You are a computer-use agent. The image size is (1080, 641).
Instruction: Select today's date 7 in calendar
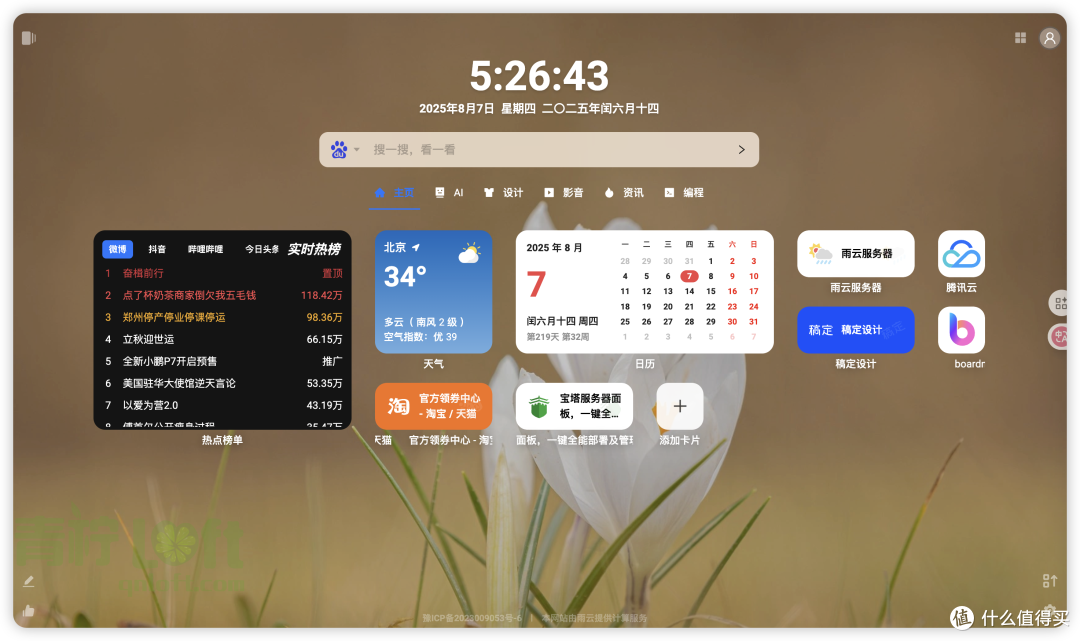tap(689, 276)
